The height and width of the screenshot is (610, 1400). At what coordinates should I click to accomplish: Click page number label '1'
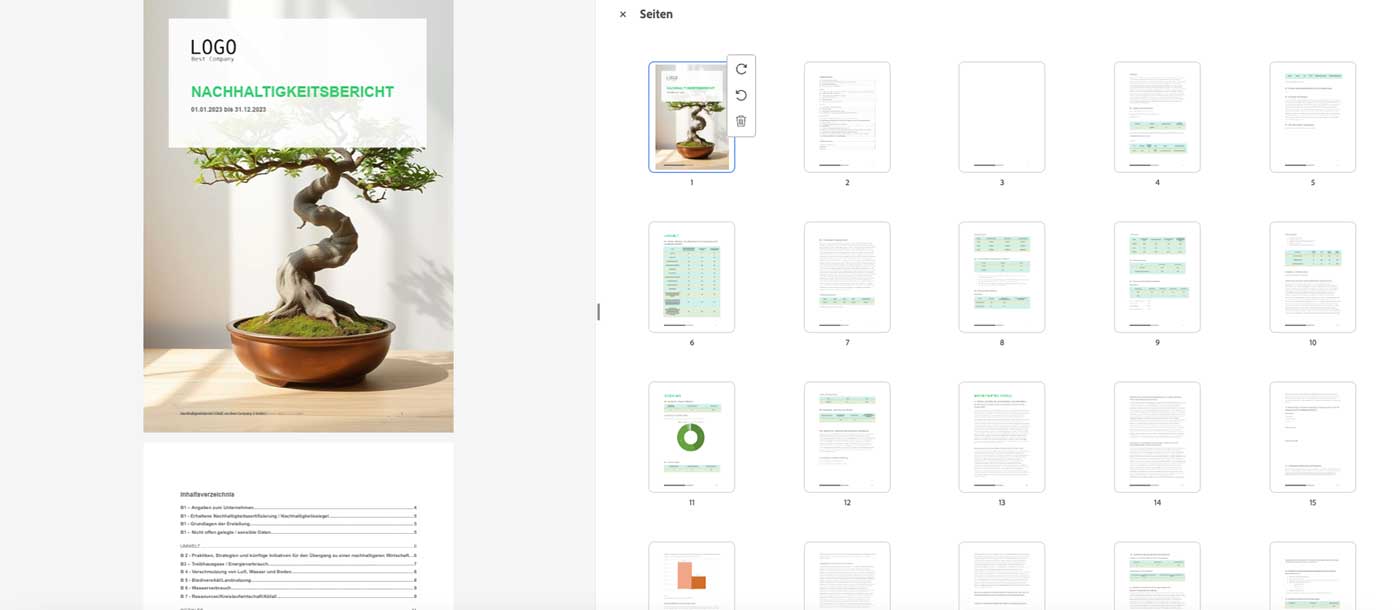point(691,183)
